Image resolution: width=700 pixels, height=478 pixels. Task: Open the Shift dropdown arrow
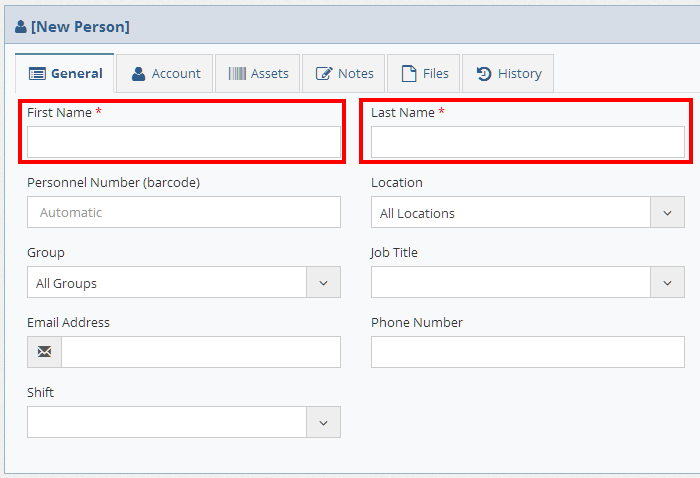coord(323,423)
